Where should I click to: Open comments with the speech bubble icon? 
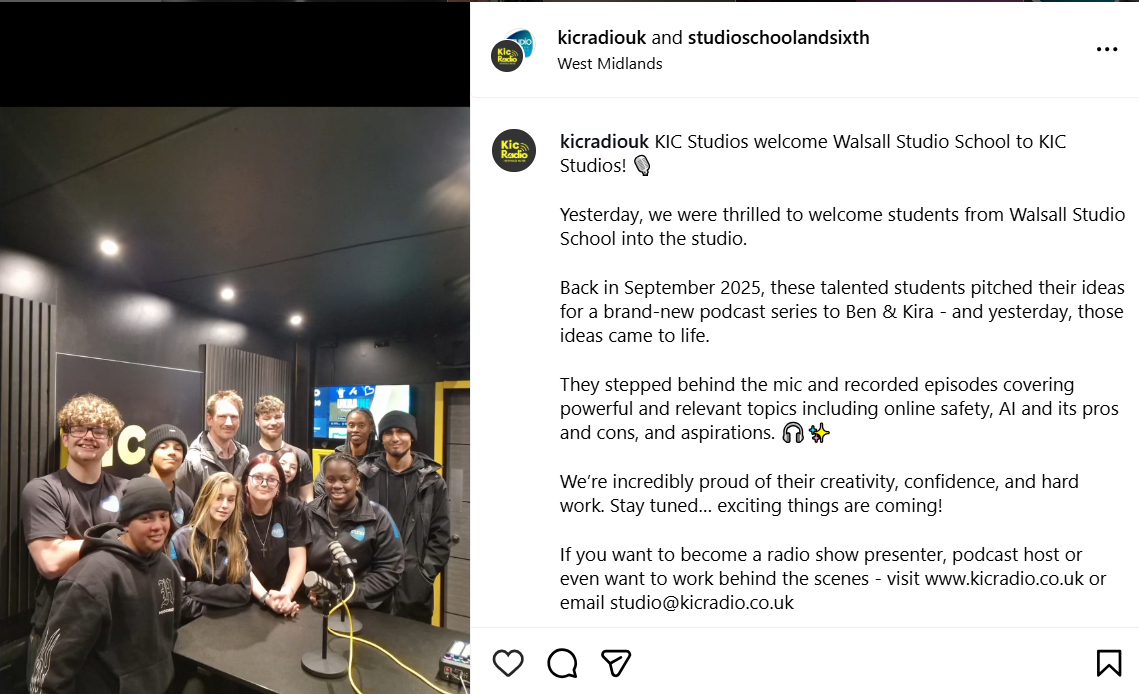562,663
